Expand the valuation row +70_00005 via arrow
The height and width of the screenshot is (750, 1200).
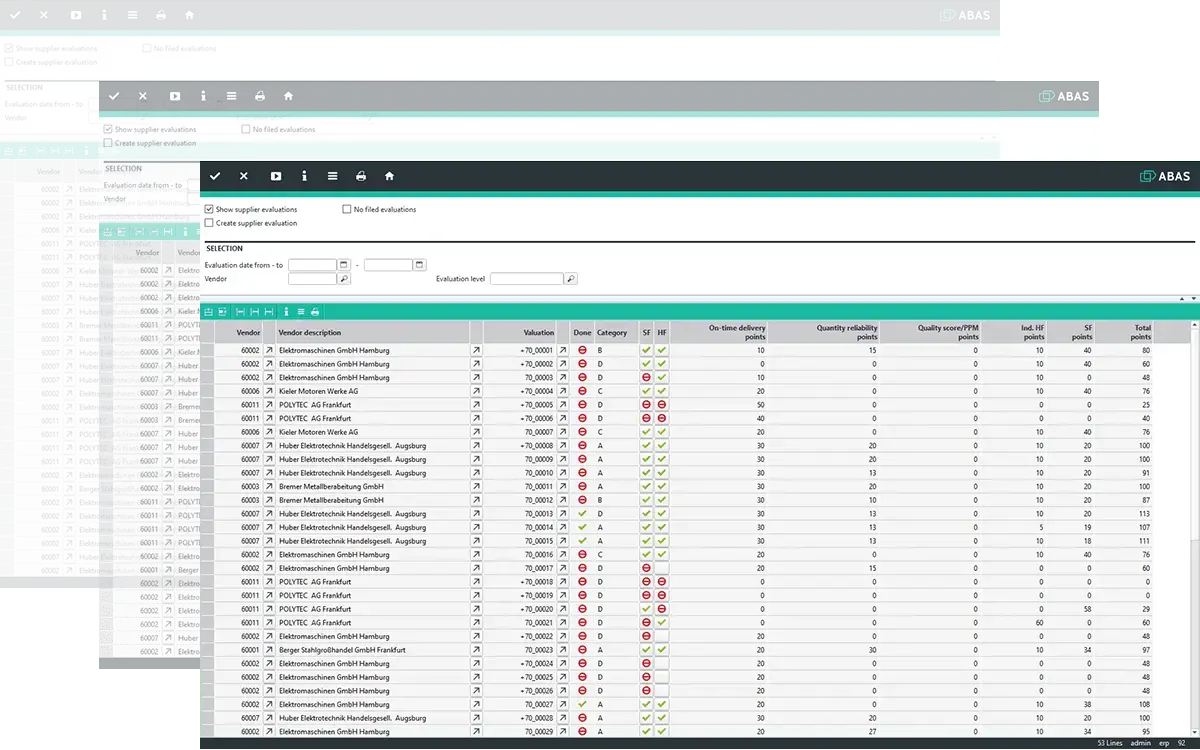coord(561,404)
